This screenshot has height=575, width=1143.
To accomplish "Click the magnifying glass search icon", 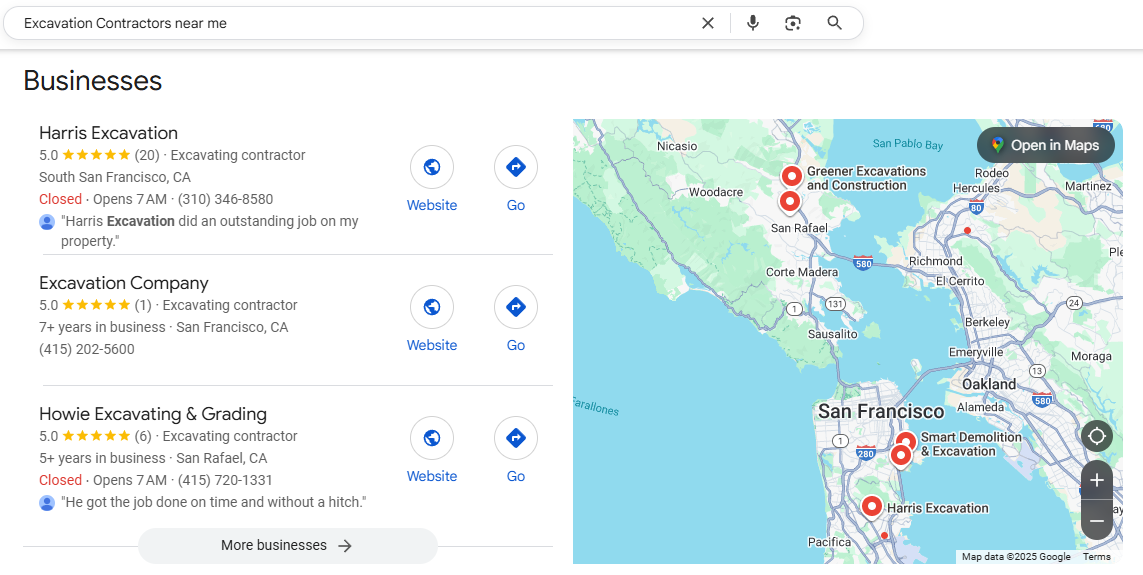I will [834, 23].
